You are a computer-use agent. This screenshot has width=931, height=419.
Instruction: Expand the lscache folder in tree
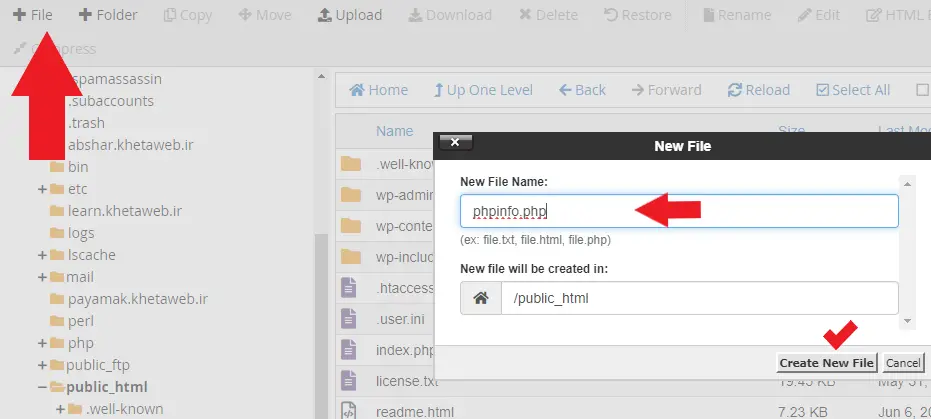click(42, 255)
